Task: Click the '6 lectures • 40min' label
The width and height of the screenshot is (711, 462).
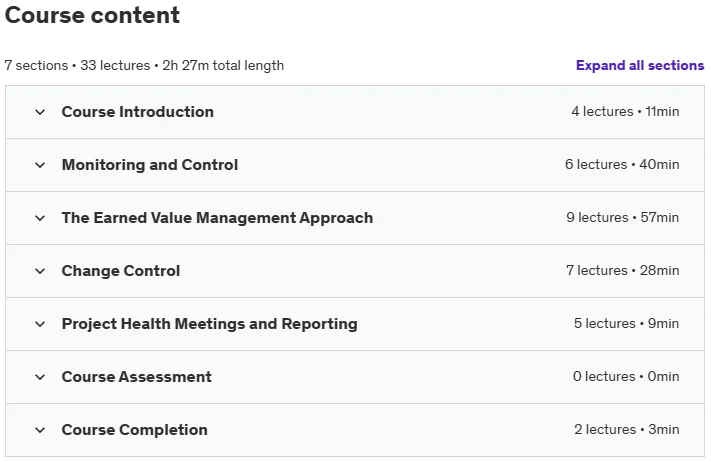Action: coord(622,165)
